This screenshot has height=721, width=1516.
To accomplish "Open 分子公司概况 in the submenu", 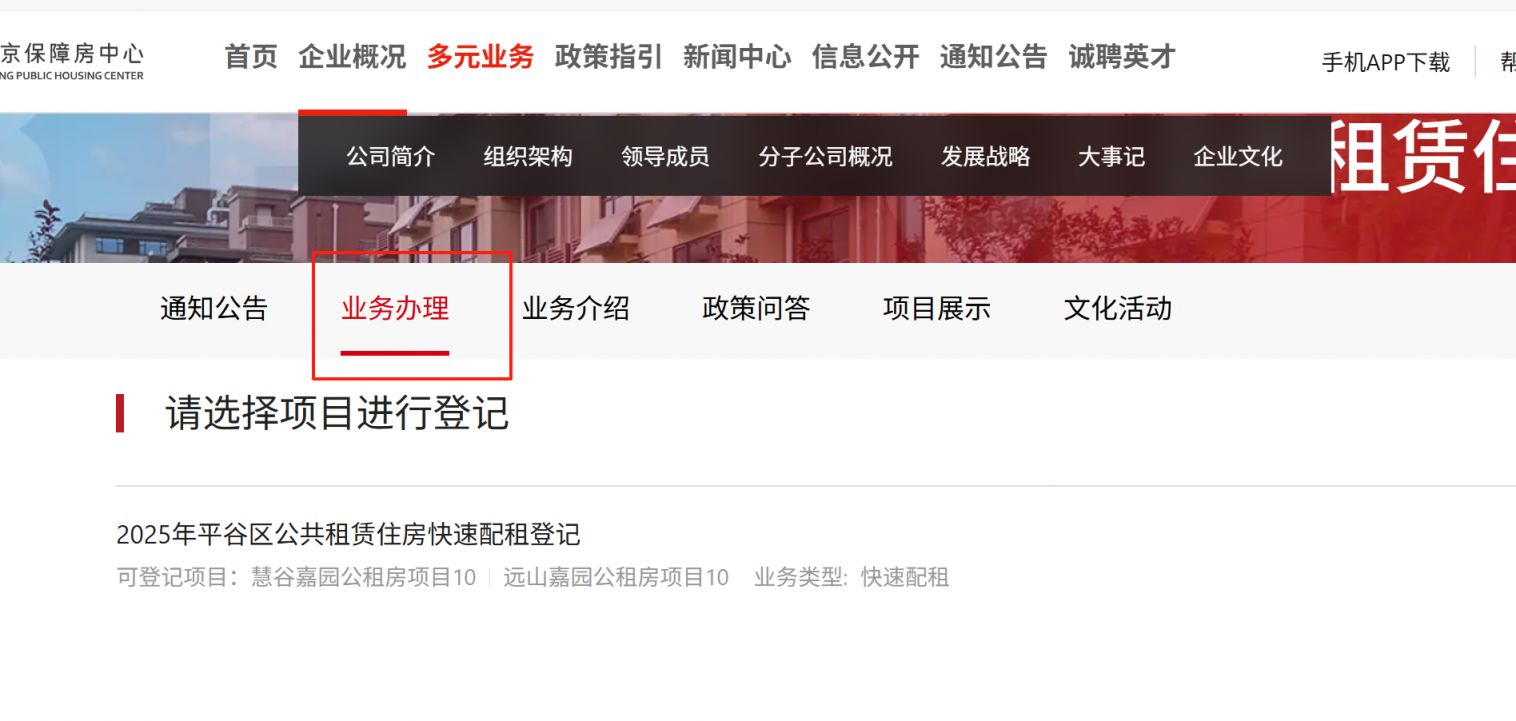I will pos(825,157).
